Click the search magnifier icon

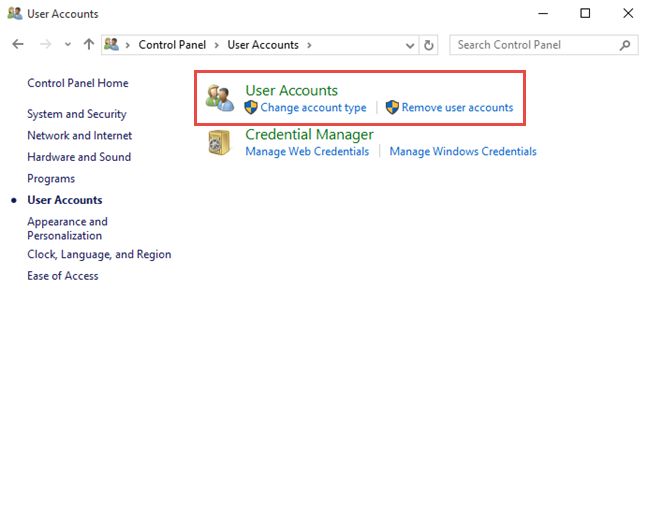pos(625,45)
